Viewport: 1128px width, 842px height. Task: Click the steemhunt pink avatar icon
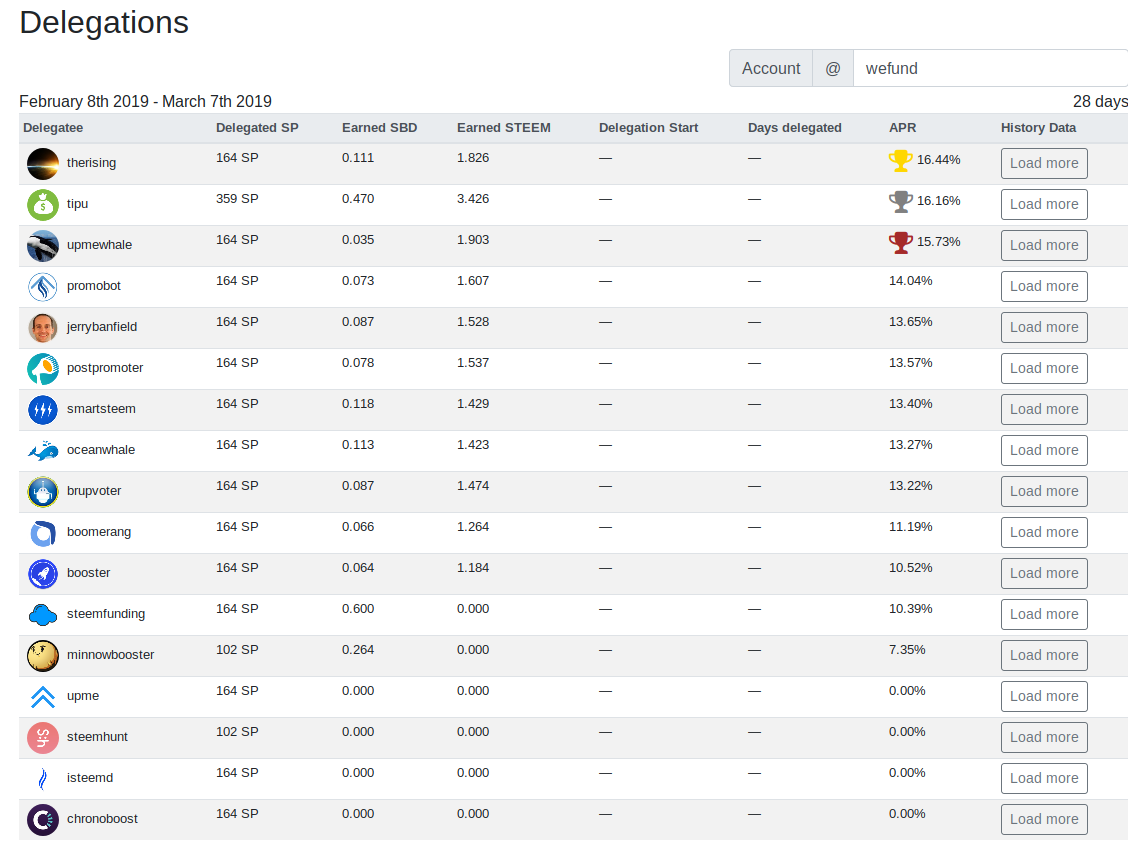(42, 738)
